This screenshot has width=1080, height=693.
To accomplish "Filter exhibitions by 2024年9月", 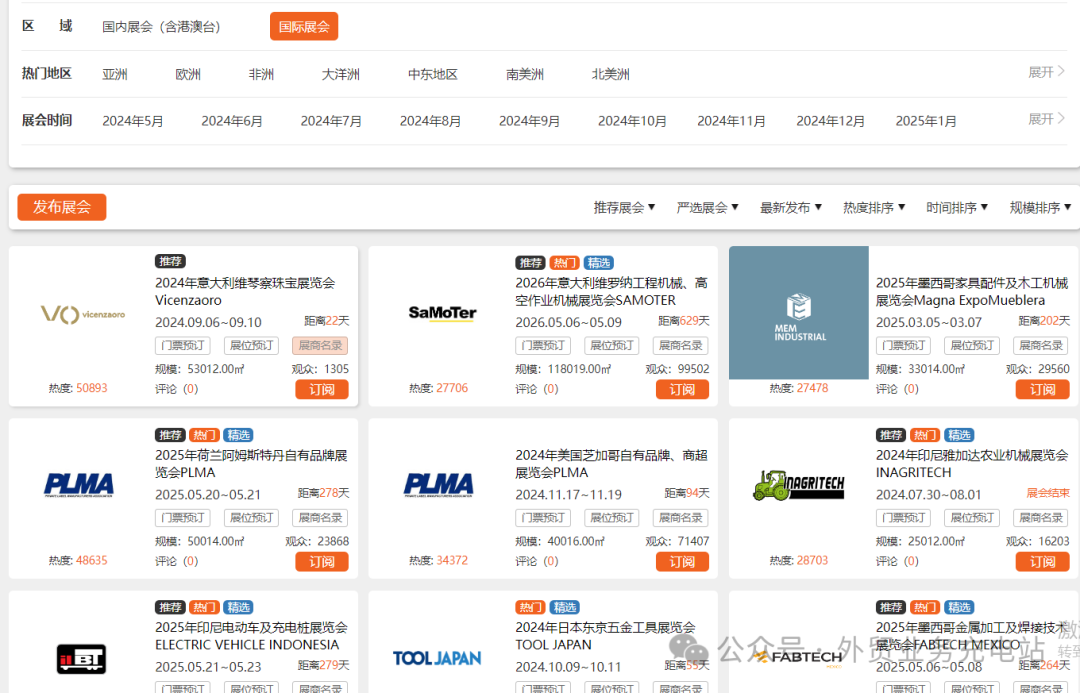I will point(530,121).
